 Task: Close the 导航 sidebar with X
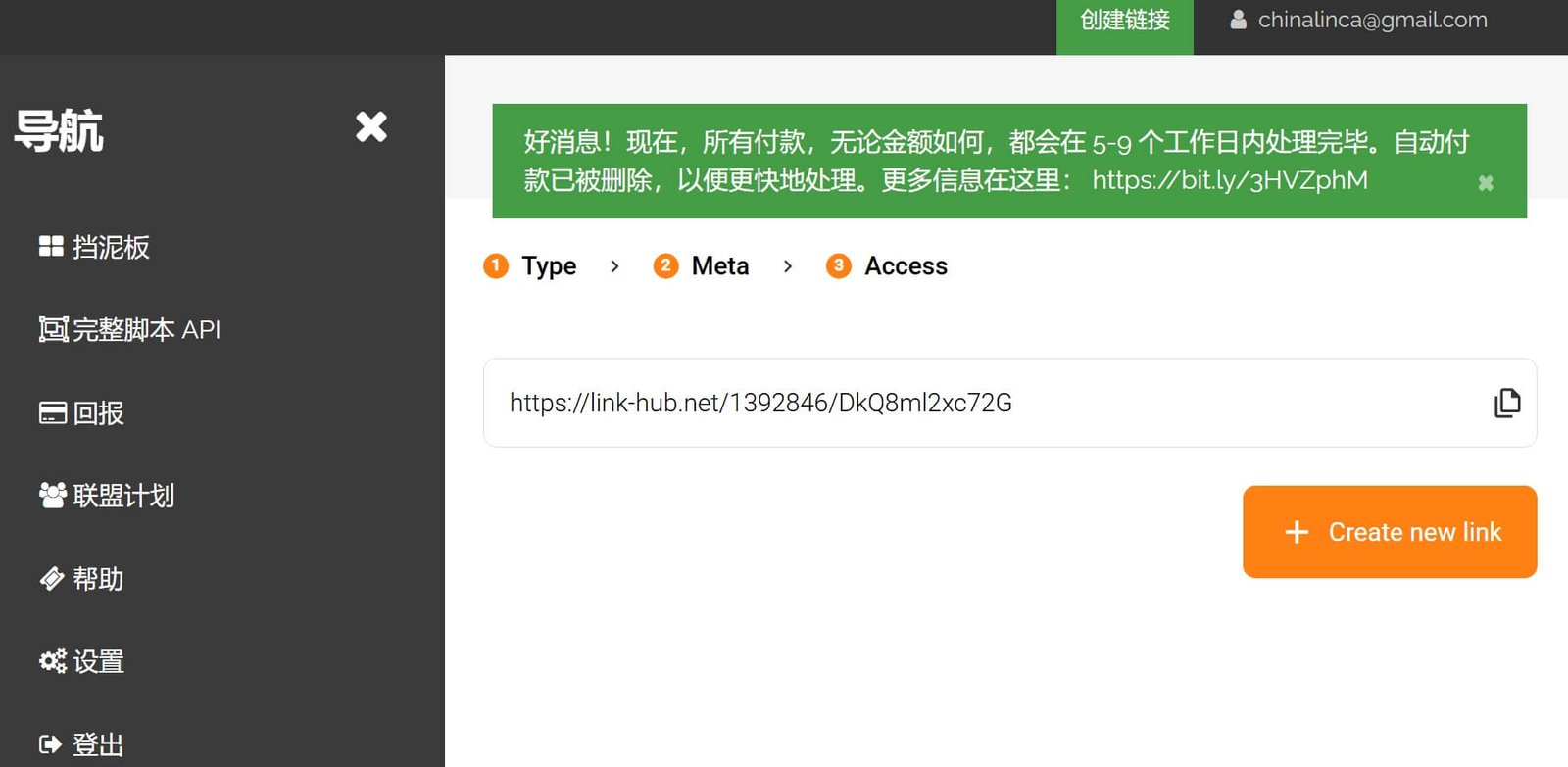(x=371, y=126)
